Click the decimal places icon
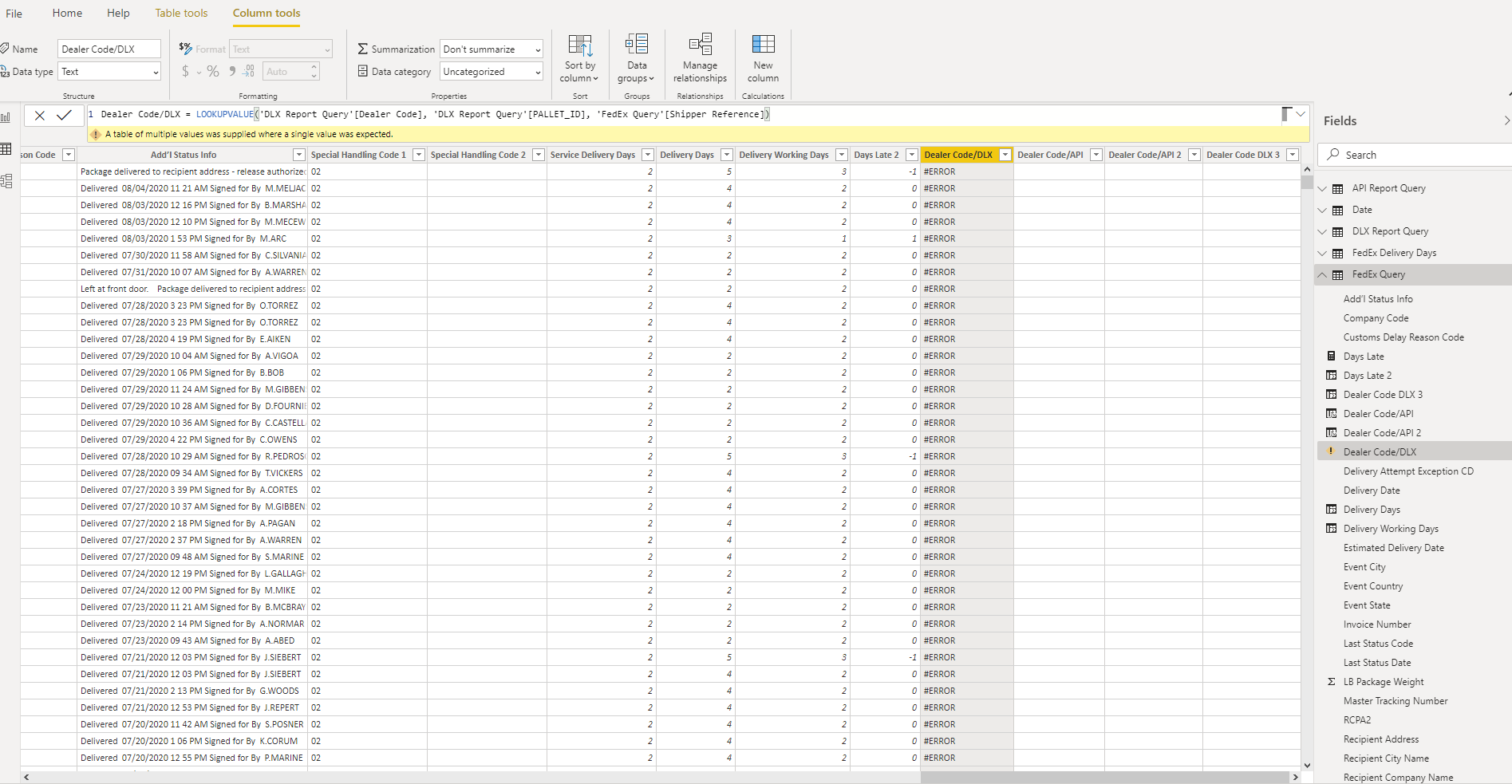1512x784 pixels. tap(249, 71)
